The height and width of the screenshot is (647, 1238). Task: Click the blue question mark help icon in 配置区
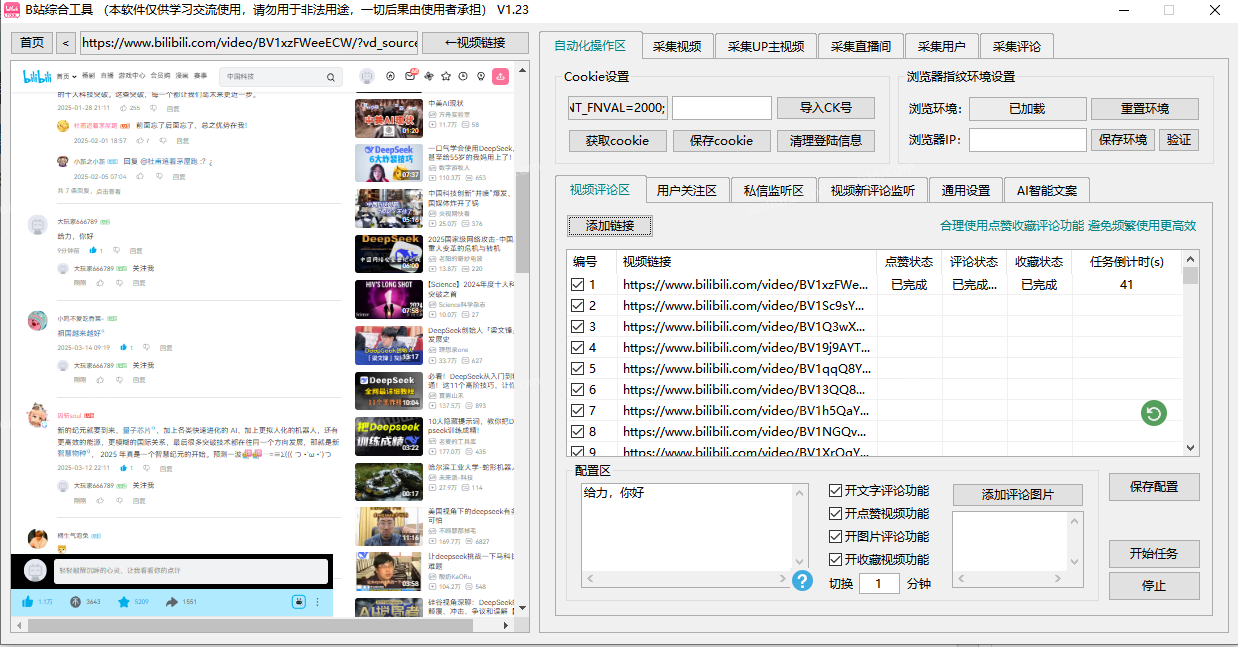(802, 581)
